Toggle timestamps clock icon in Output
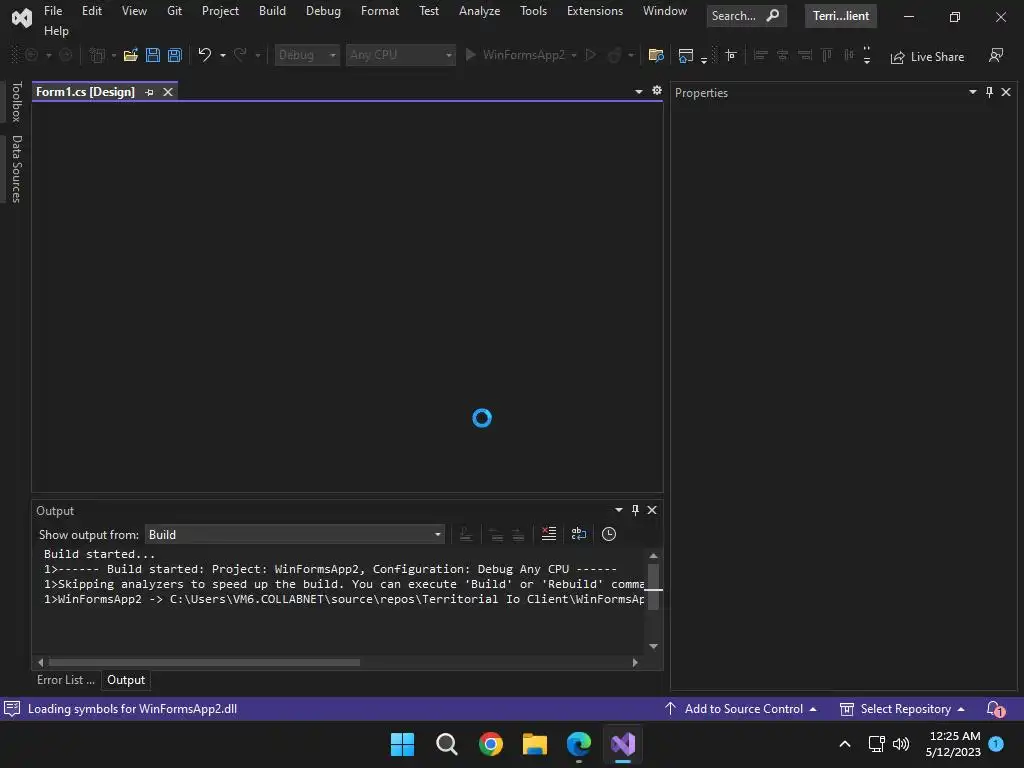1024x768 pixels. (x=609, y=534)
